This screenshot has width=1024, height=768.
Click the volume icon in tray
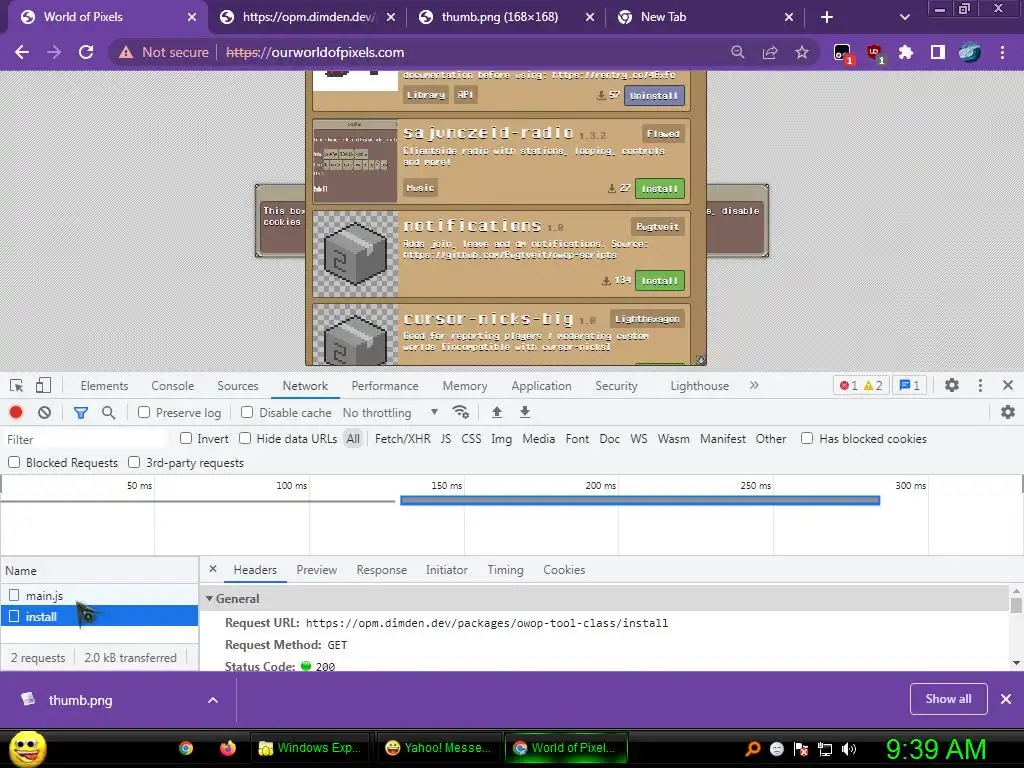849,749
